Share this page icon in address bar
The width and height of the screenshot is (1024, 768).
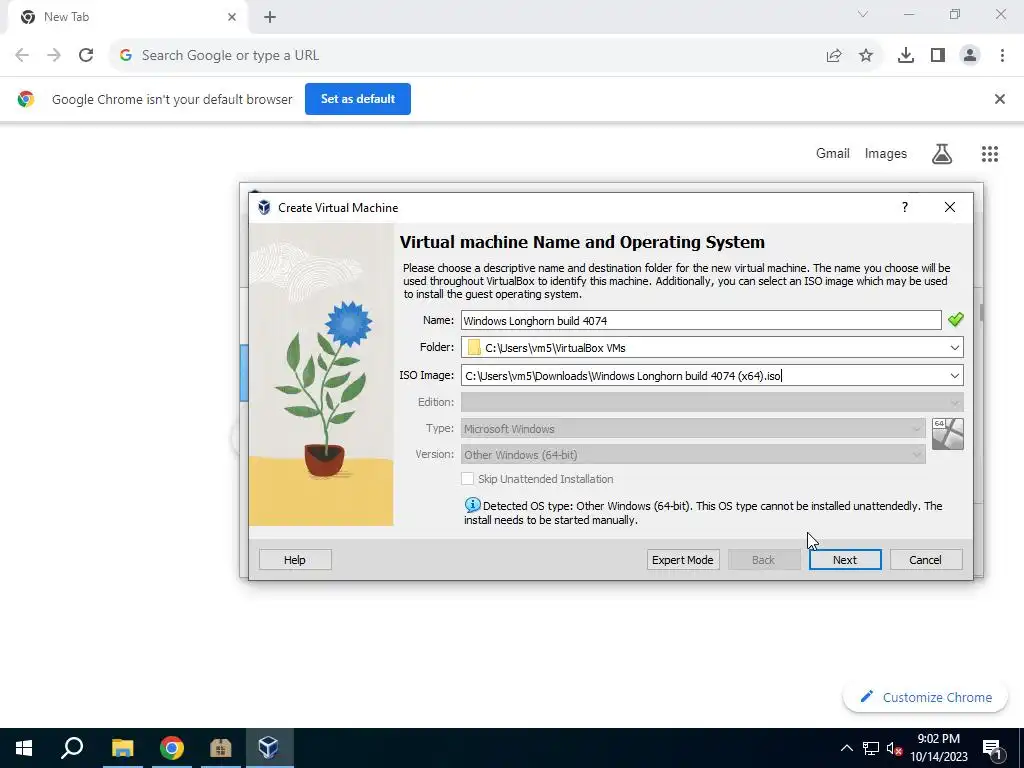pyautogui.click(x=833, y=56)
